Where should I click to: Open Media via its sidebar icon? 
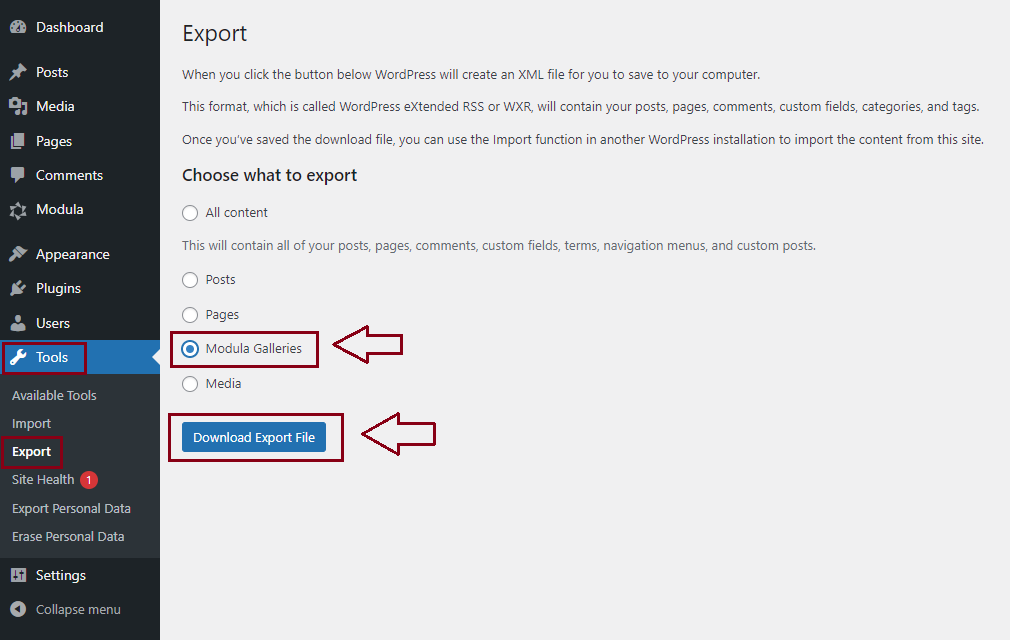(x=18, y=106)
